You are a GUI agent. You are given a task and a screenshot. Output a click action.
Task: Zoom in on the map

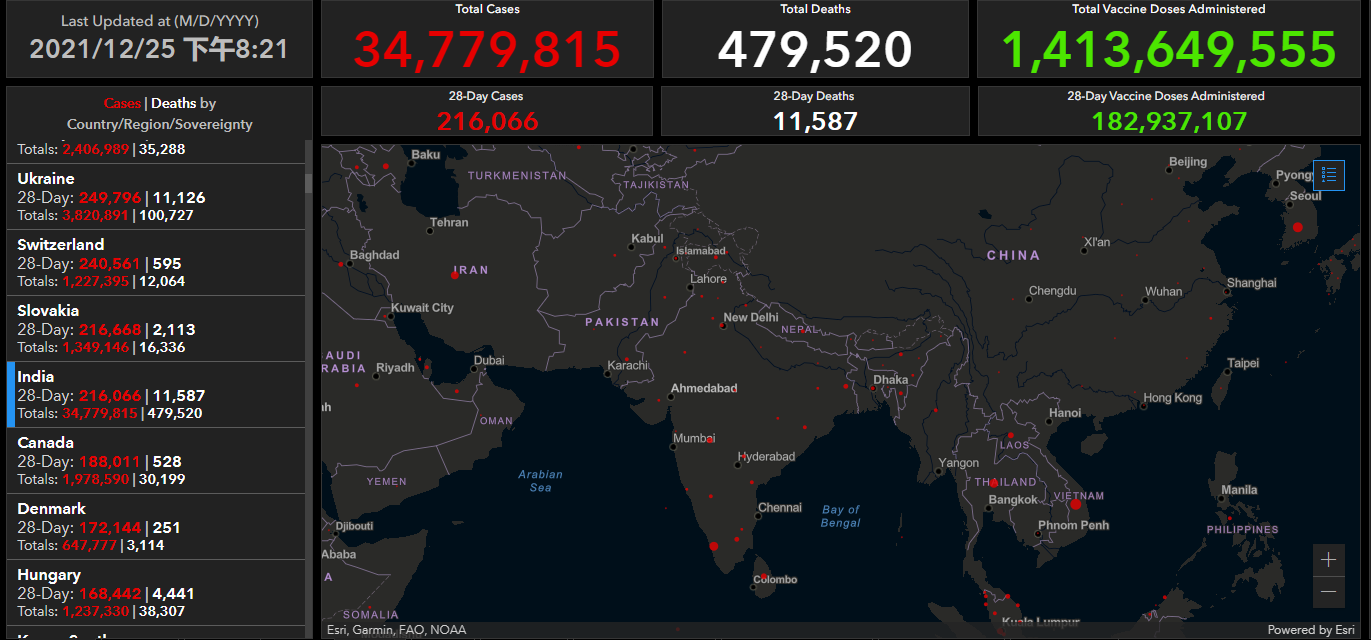(x=1329, y=560)
